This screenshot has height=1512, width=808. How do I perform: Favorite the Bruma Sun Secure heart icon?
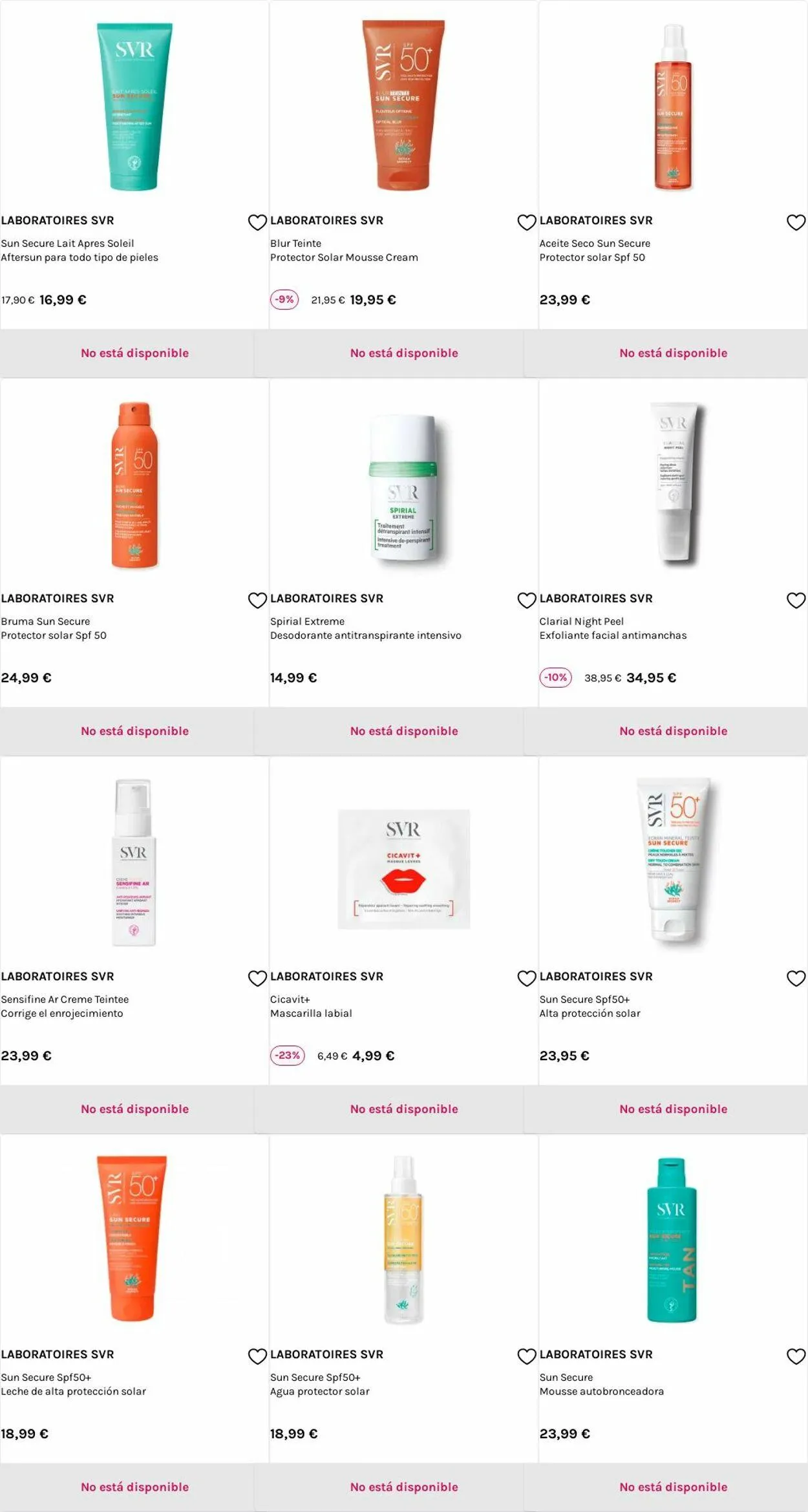point(257,601)
